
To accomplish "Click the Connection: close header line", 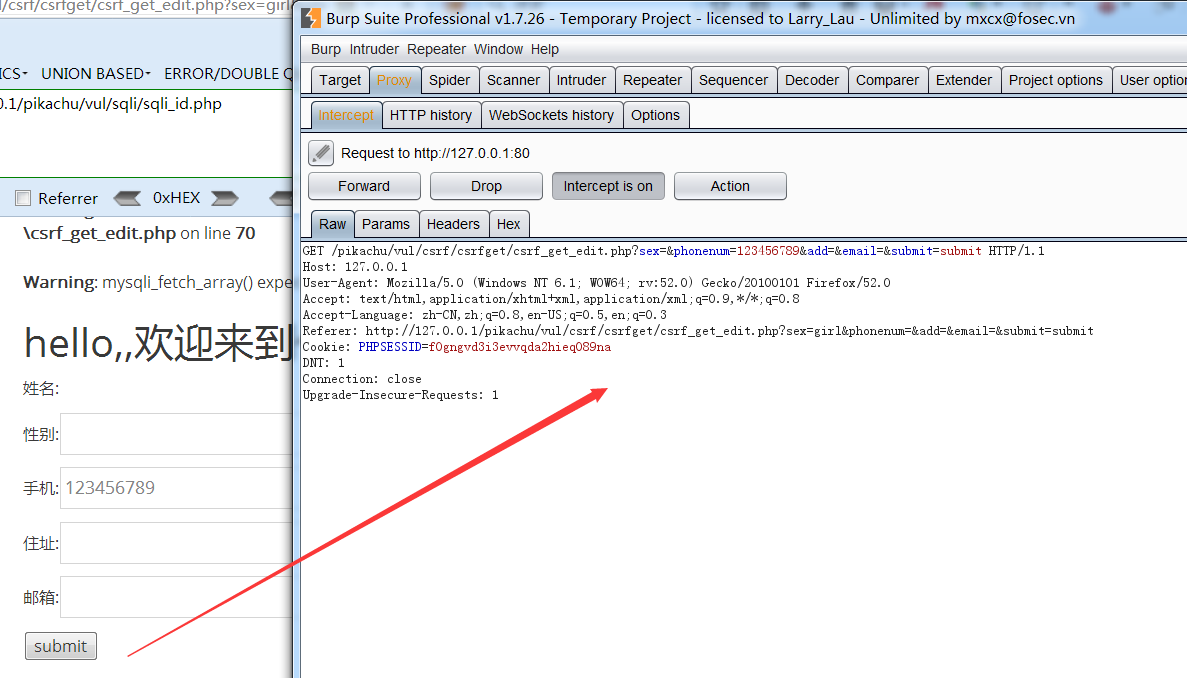I will pyautogui.click(x=362, y=379).
